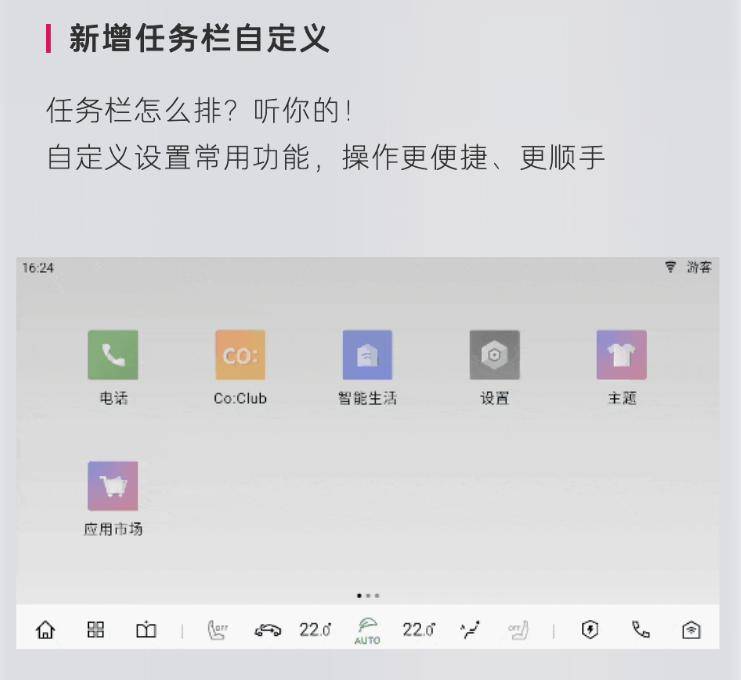Toggle the AUTO climate mode
This screenshot has height=680, width=741.
(367, 631)
